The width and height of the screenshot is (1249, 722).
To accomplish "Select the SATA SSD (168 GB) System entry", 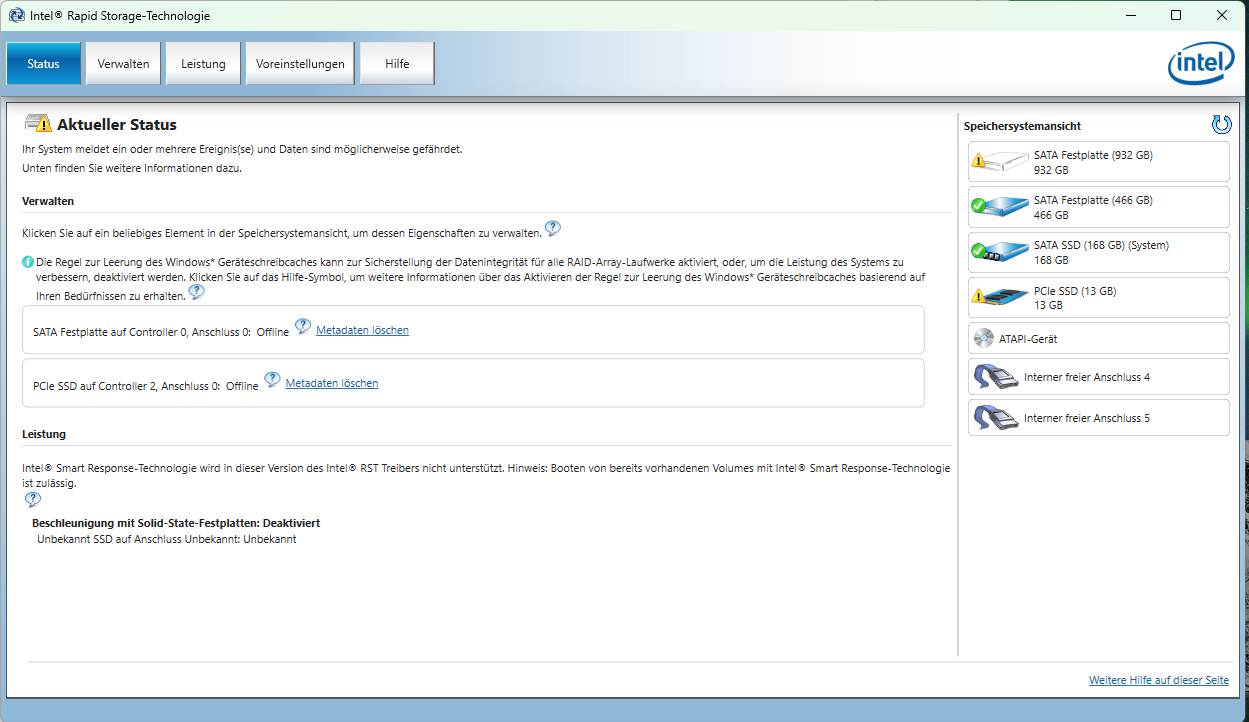I will tap(1098, 252).
